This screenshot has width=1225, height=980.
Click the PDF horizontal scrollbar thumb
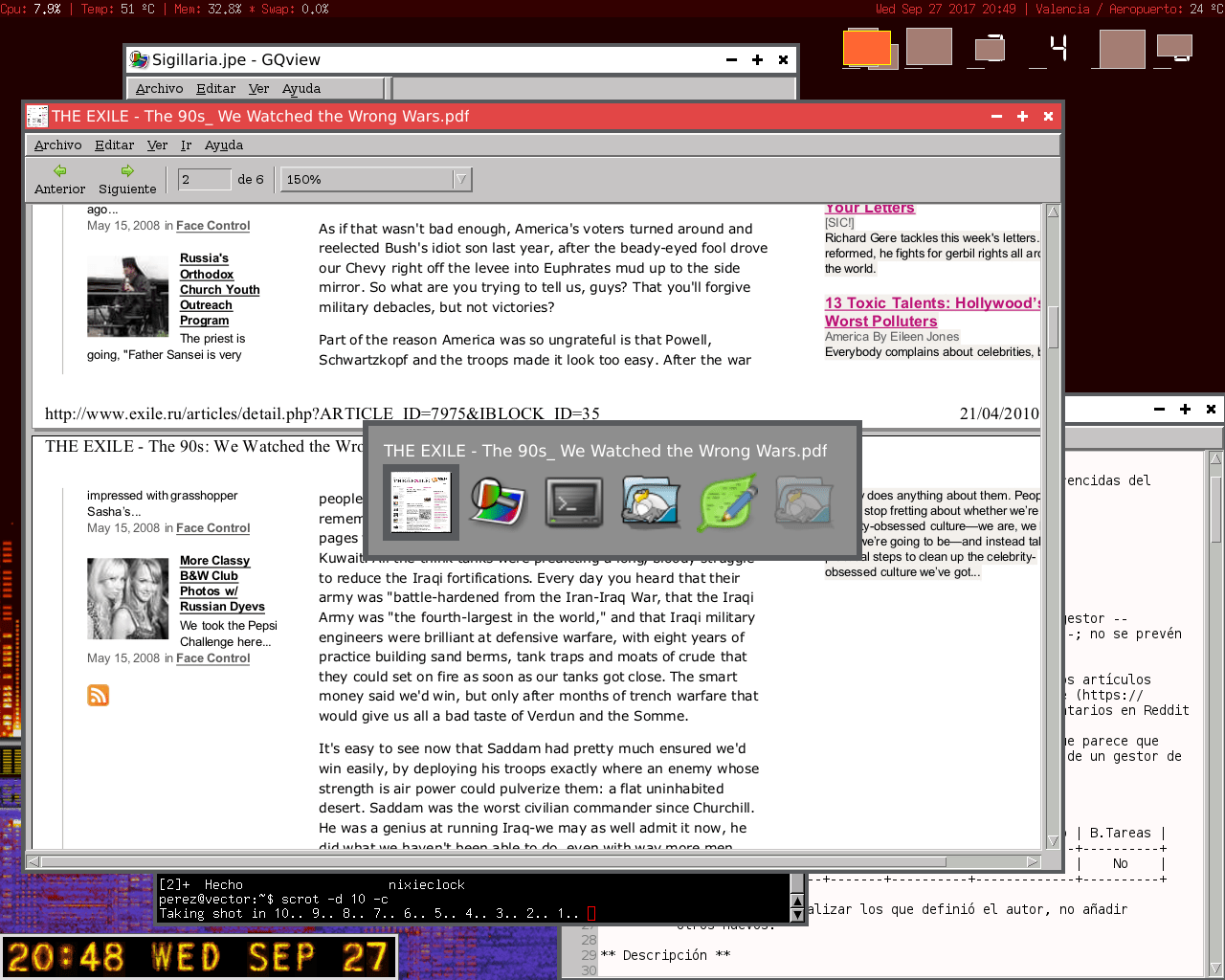click(x=494, y=861)
